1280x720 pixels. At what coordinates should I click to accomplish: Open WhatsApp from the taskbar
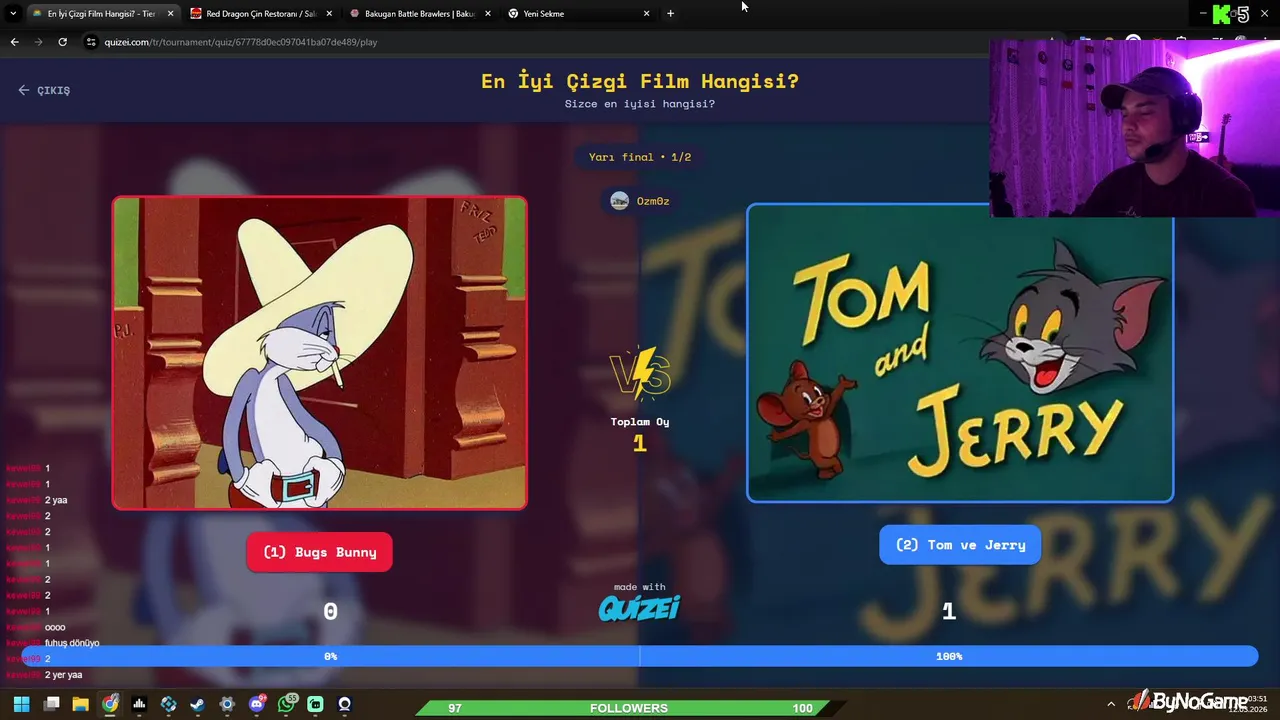(287, 704)
